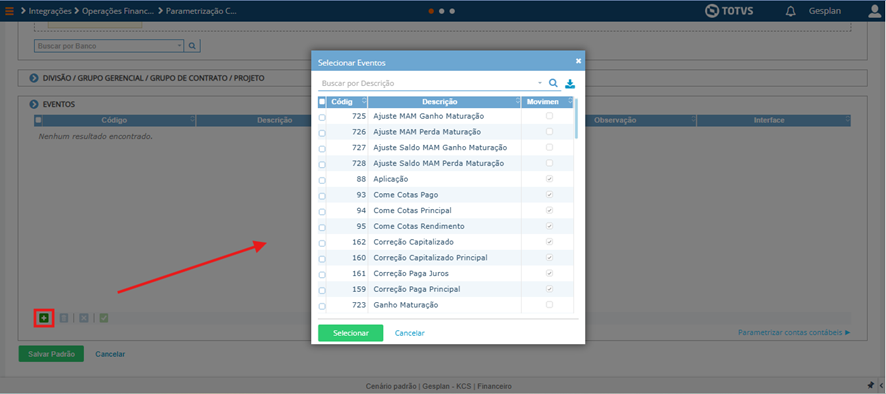Click the Eventos section circle arrow icon
Viewport: 886px width, 394px height.
tap(33, 105)
